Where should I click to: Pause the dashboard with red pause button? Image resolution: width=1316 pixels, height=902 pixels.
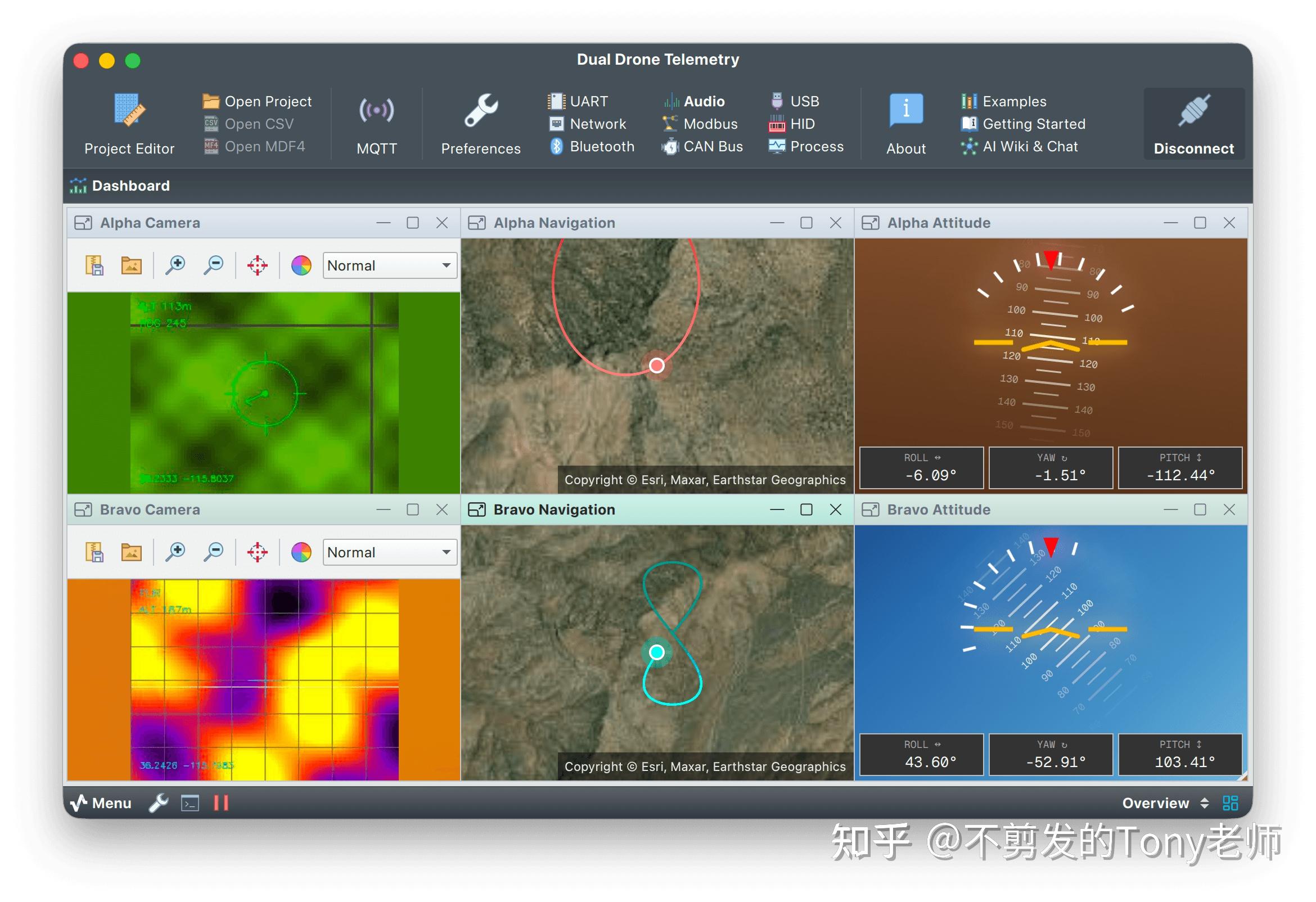click(x=221, y=803)
